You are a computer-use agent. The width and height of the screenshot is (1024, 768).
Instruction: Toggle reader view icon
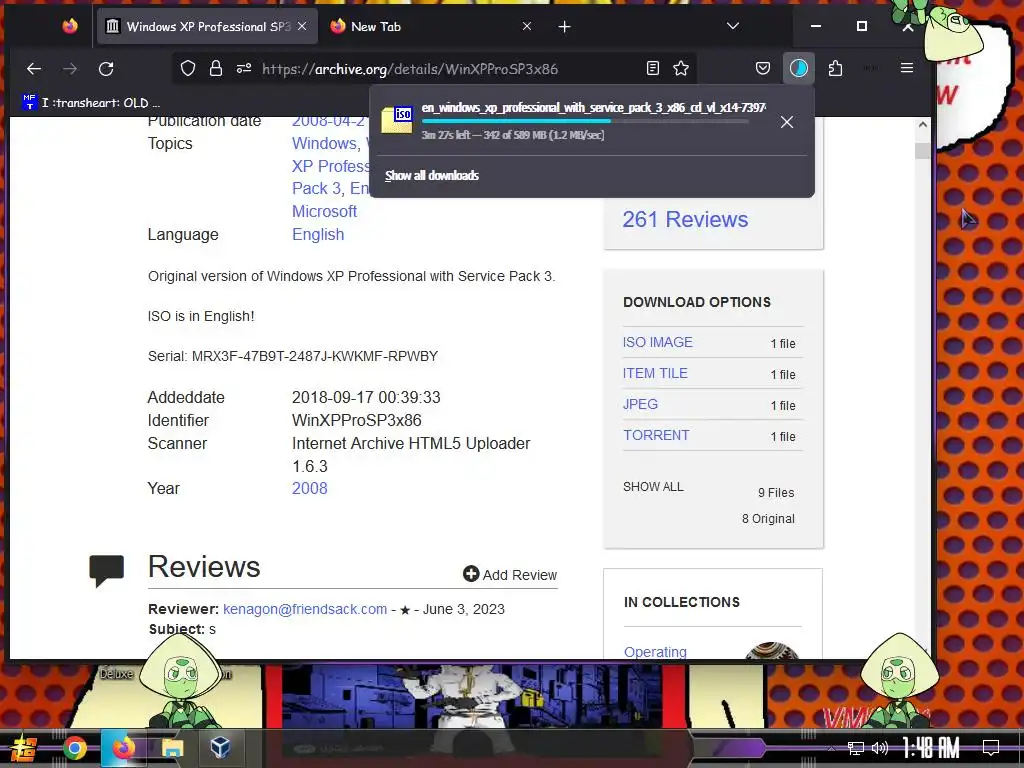(652, 68)
